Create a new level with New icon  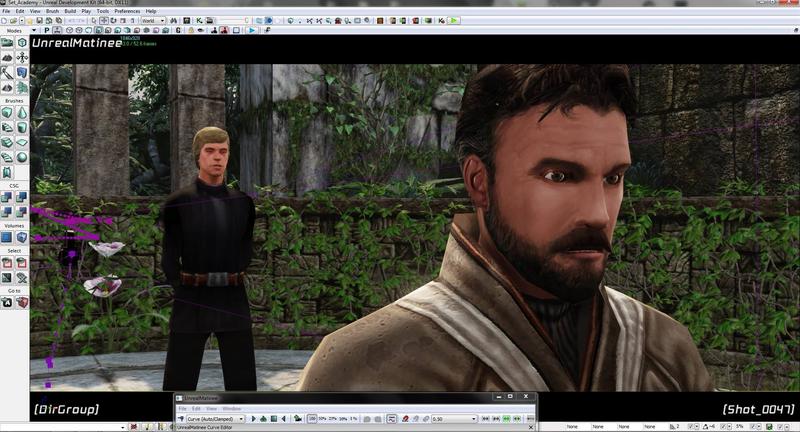pyautogui.click(x=4, y=20)
